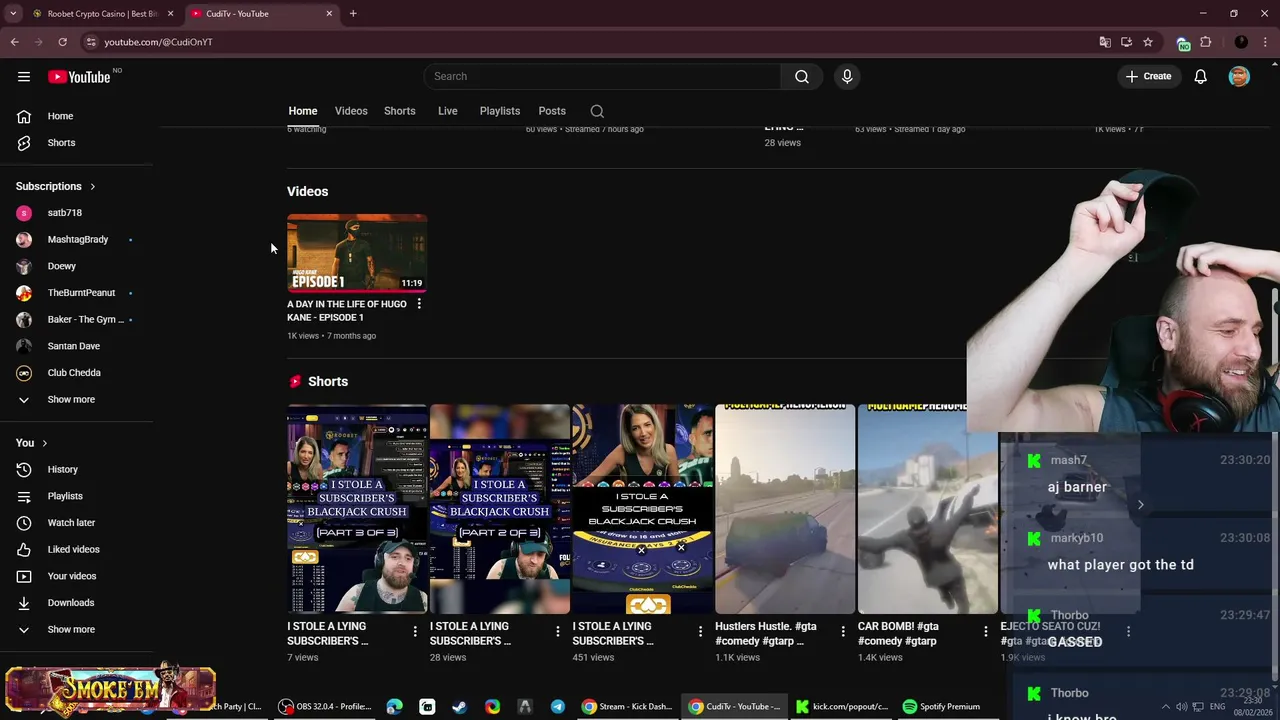
Task: Switch to the channel Posts tab
Action: tap(552, 111)
